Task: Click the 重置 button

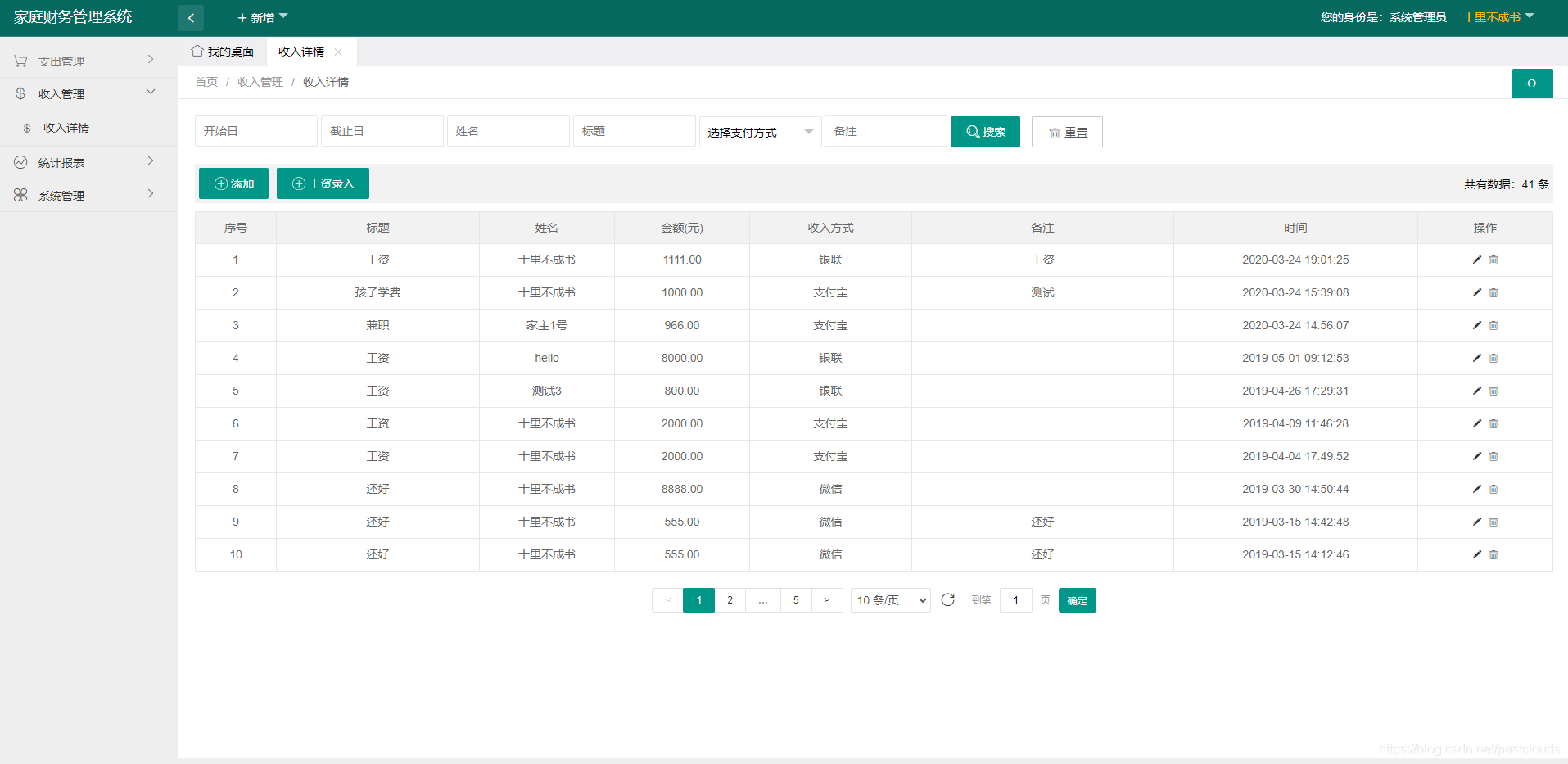Action: (1067, 132)
